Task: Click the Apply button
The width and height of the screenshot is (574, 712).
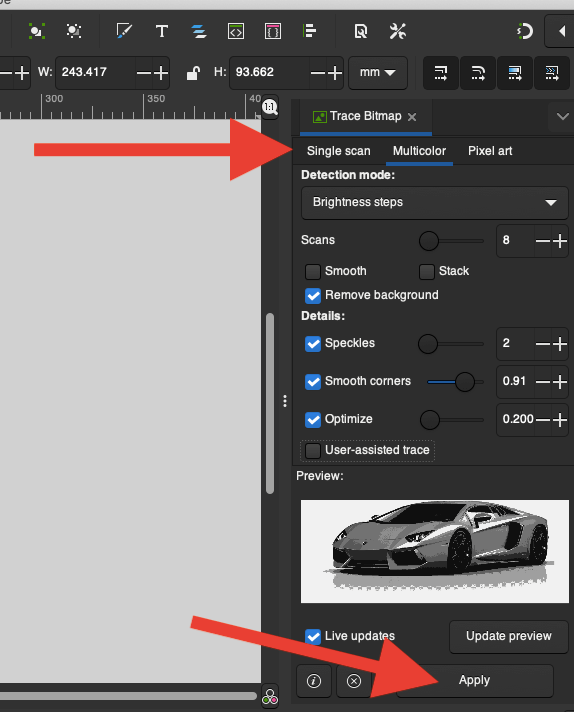Action: pyautogui.click(x=475, y=681)
